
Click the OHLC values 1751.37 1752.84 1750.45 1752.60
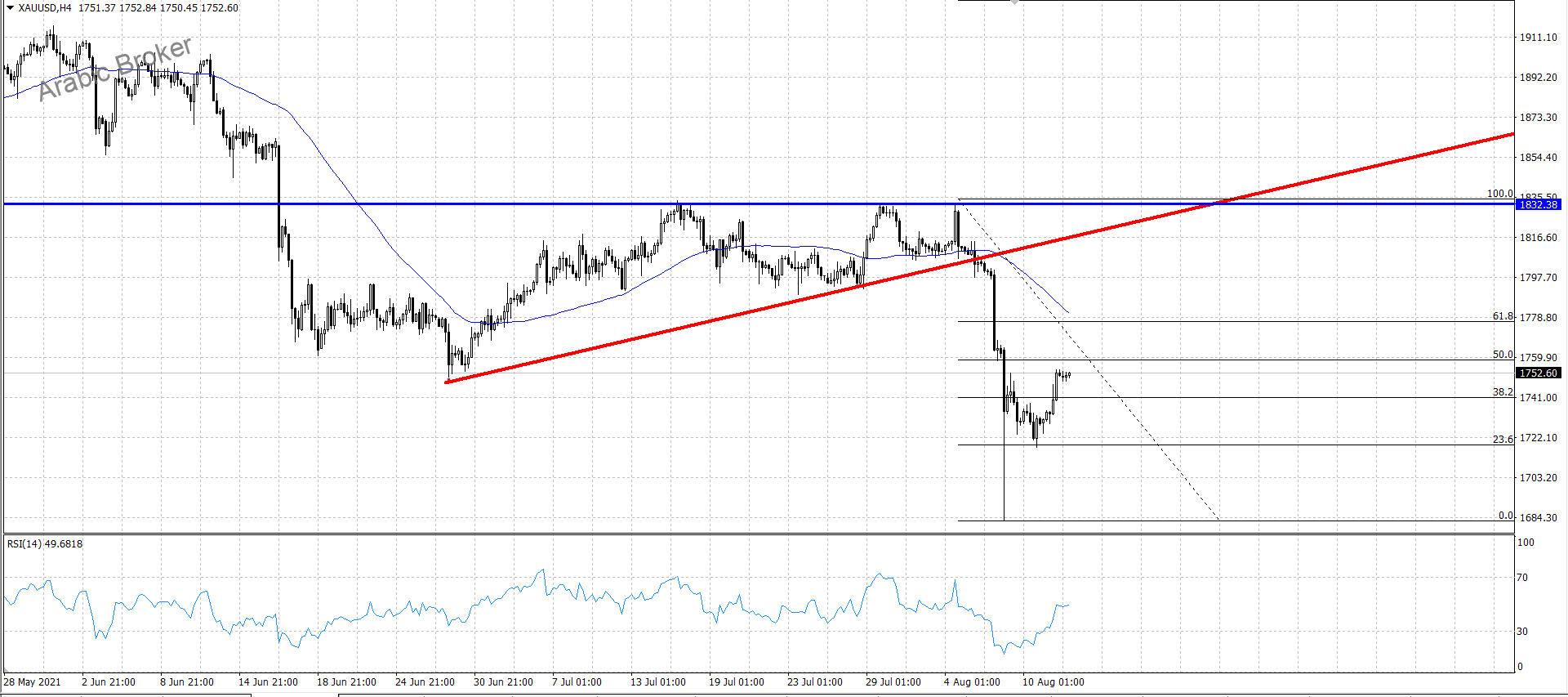[x=158, y=7]
